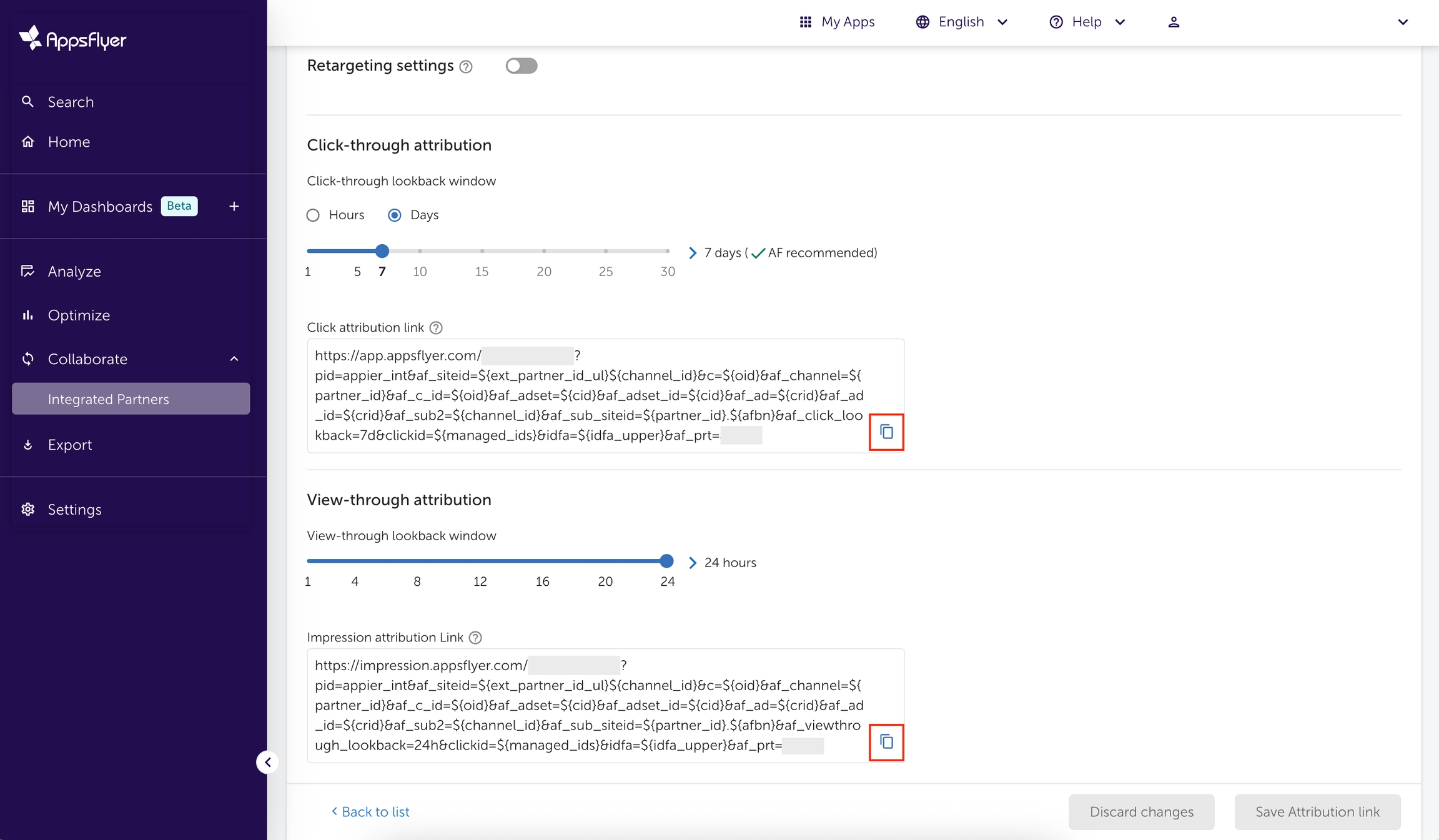Add a new dashboard with plus icon
The height and width of the screenshot is (840, 1439).
[234, 206]
